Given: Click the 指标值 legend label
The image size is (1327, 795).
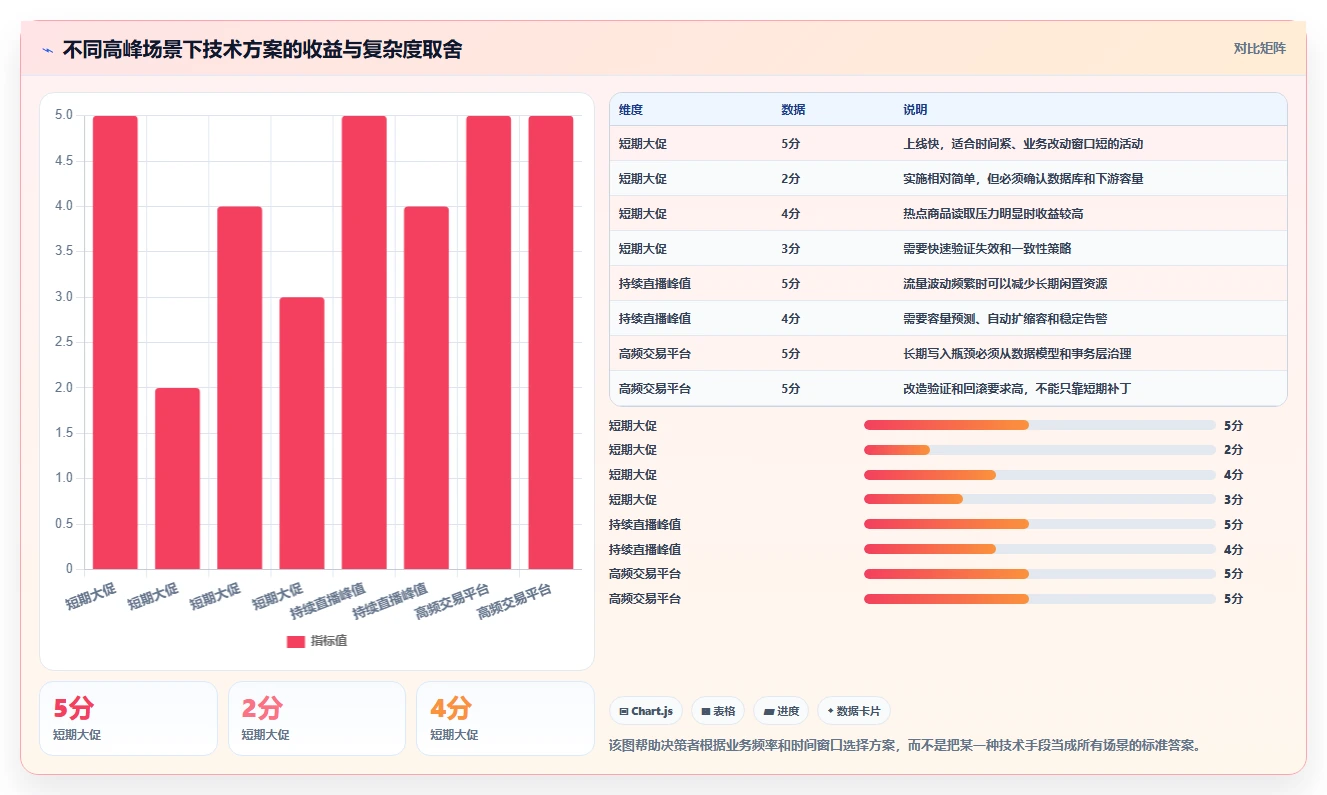Looking at the screenshot, I should (x=329, y=641).
